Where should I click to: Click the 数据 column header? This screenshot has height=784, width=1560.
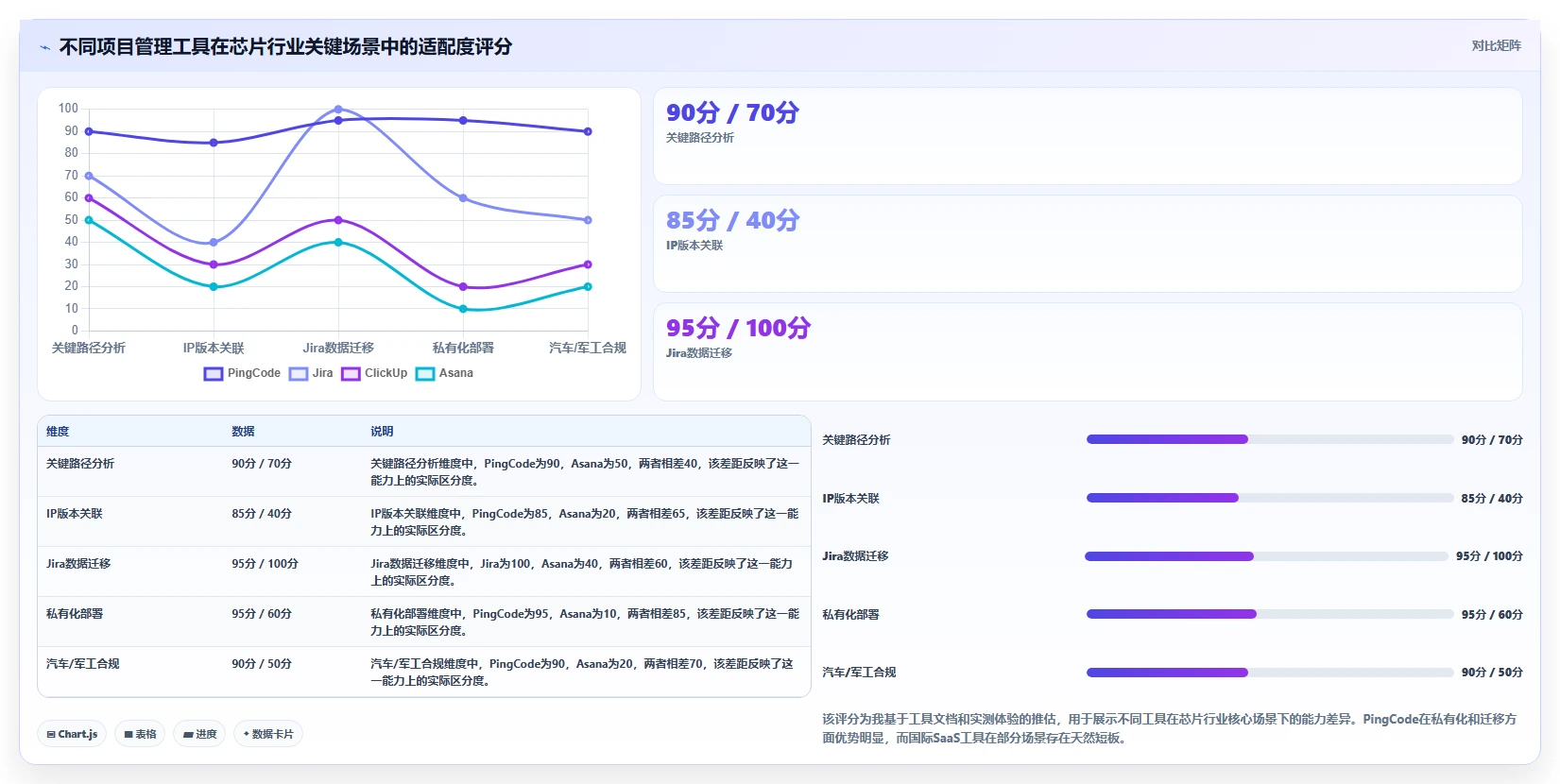(243, 432)
